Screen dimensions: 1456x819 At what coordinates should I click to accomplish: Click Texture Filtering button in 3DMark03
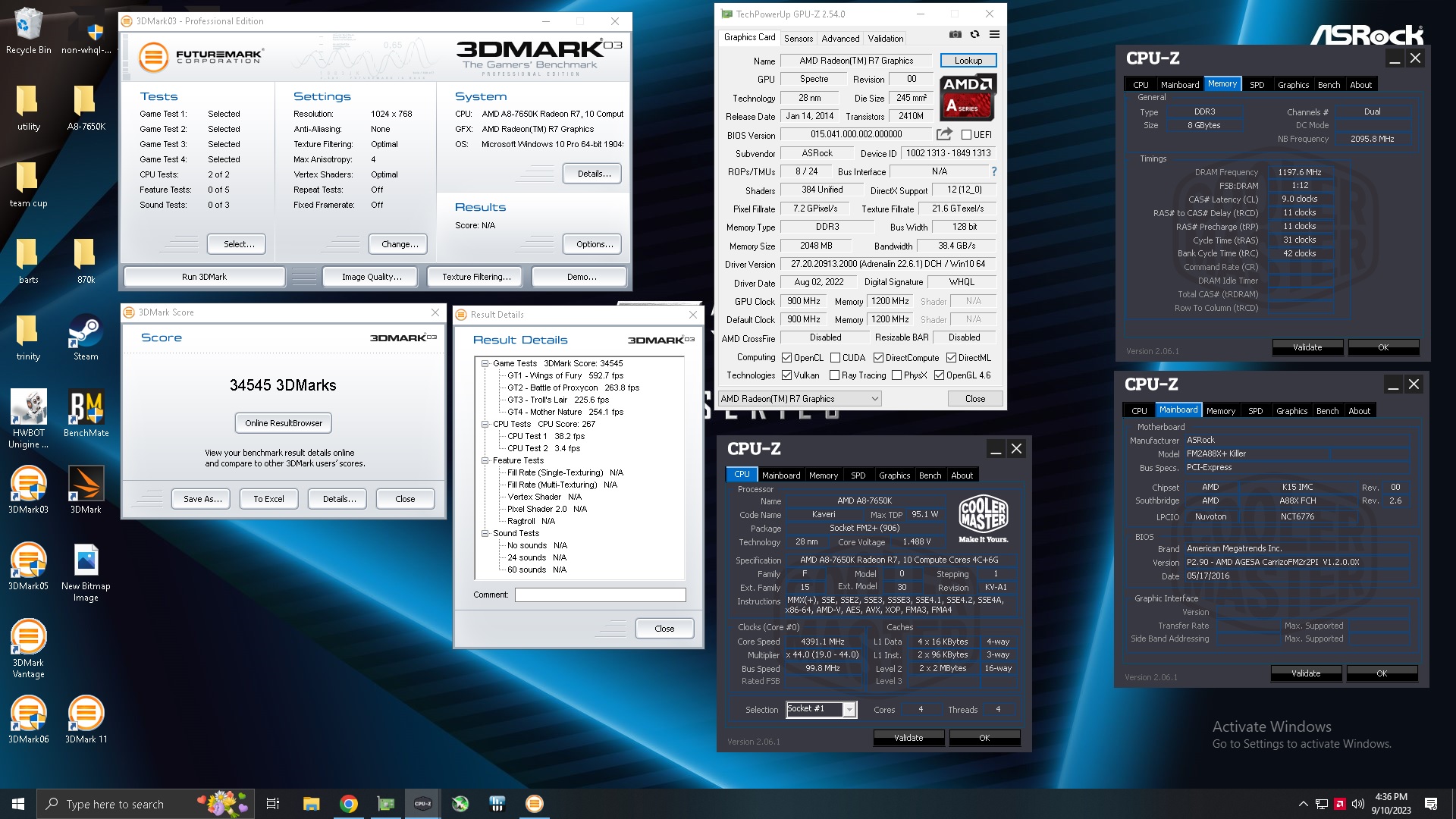476,277
